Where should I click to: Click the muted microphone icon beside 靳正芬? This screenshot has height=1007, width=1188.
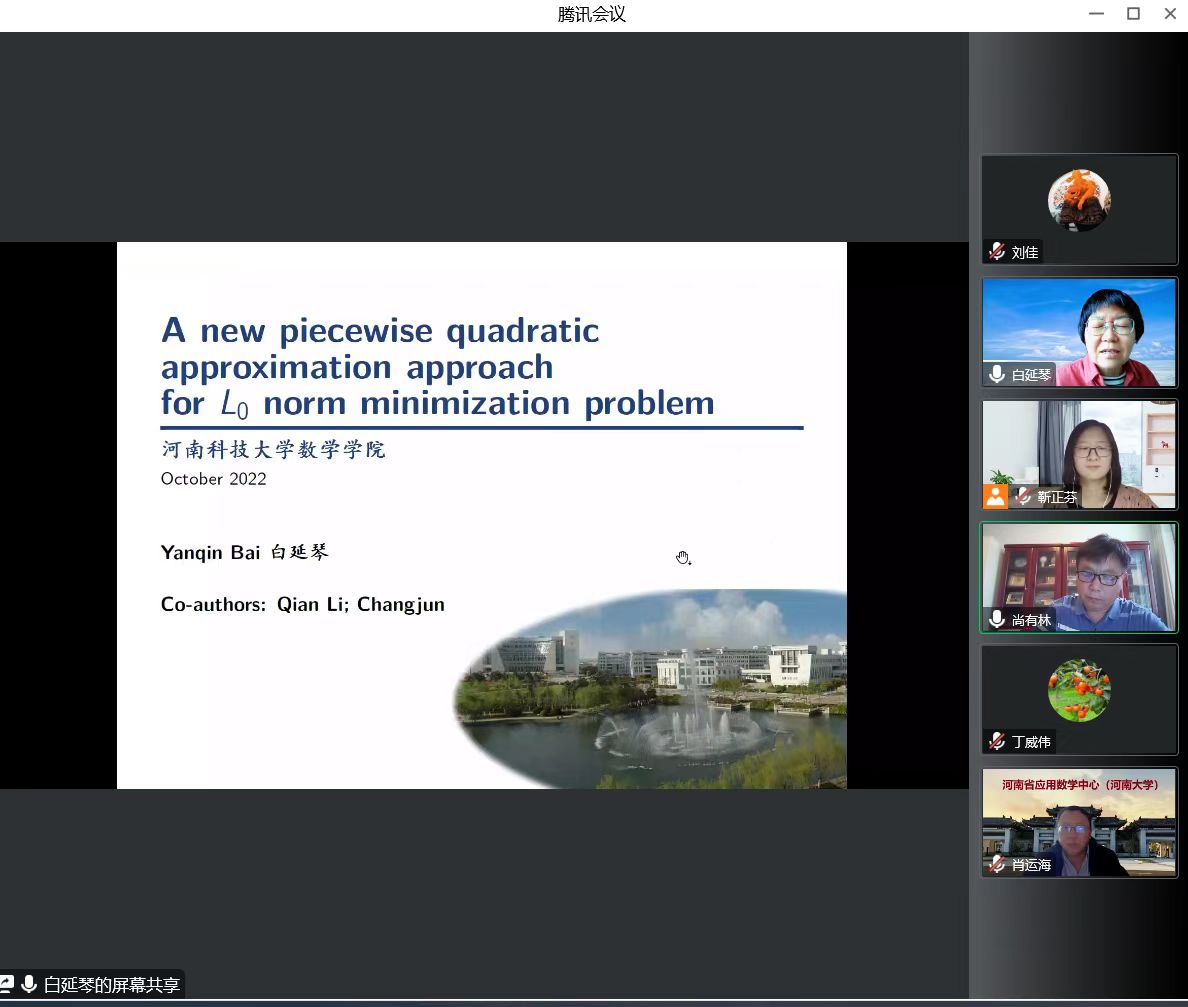tap(1023, 496)
